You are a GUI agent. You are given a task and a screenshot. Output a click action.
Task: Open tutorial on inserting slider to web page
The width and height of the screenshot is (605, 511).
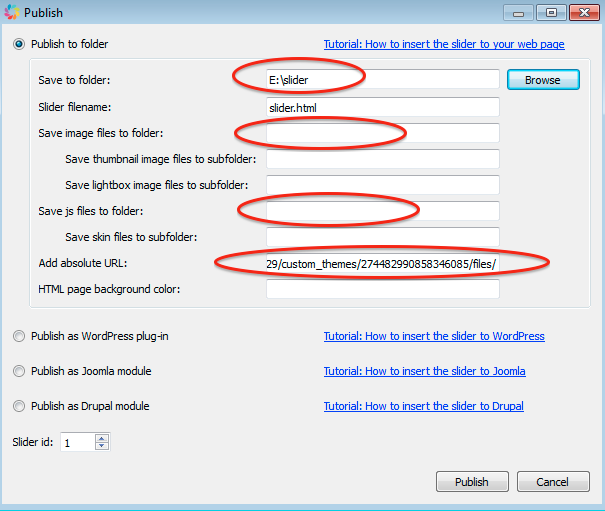[444, 44]
